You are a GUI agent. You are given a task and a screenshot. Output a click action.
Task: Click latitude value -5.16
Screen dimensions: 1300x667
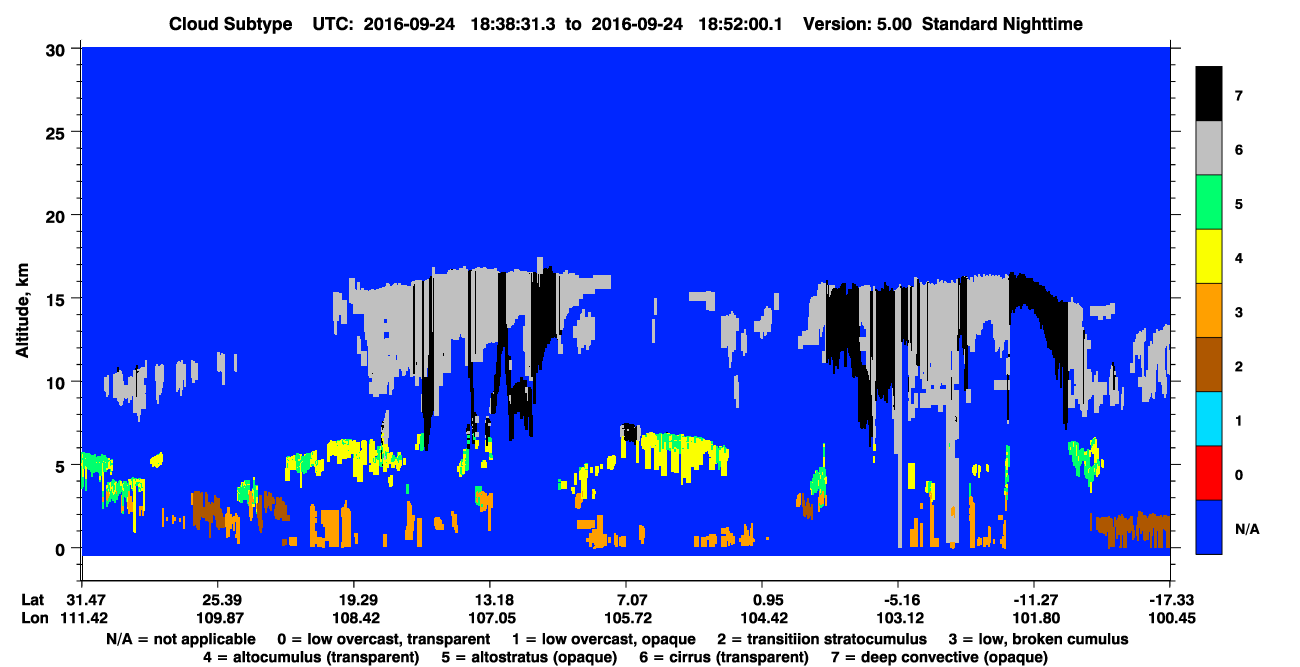[x=897, y=600]
